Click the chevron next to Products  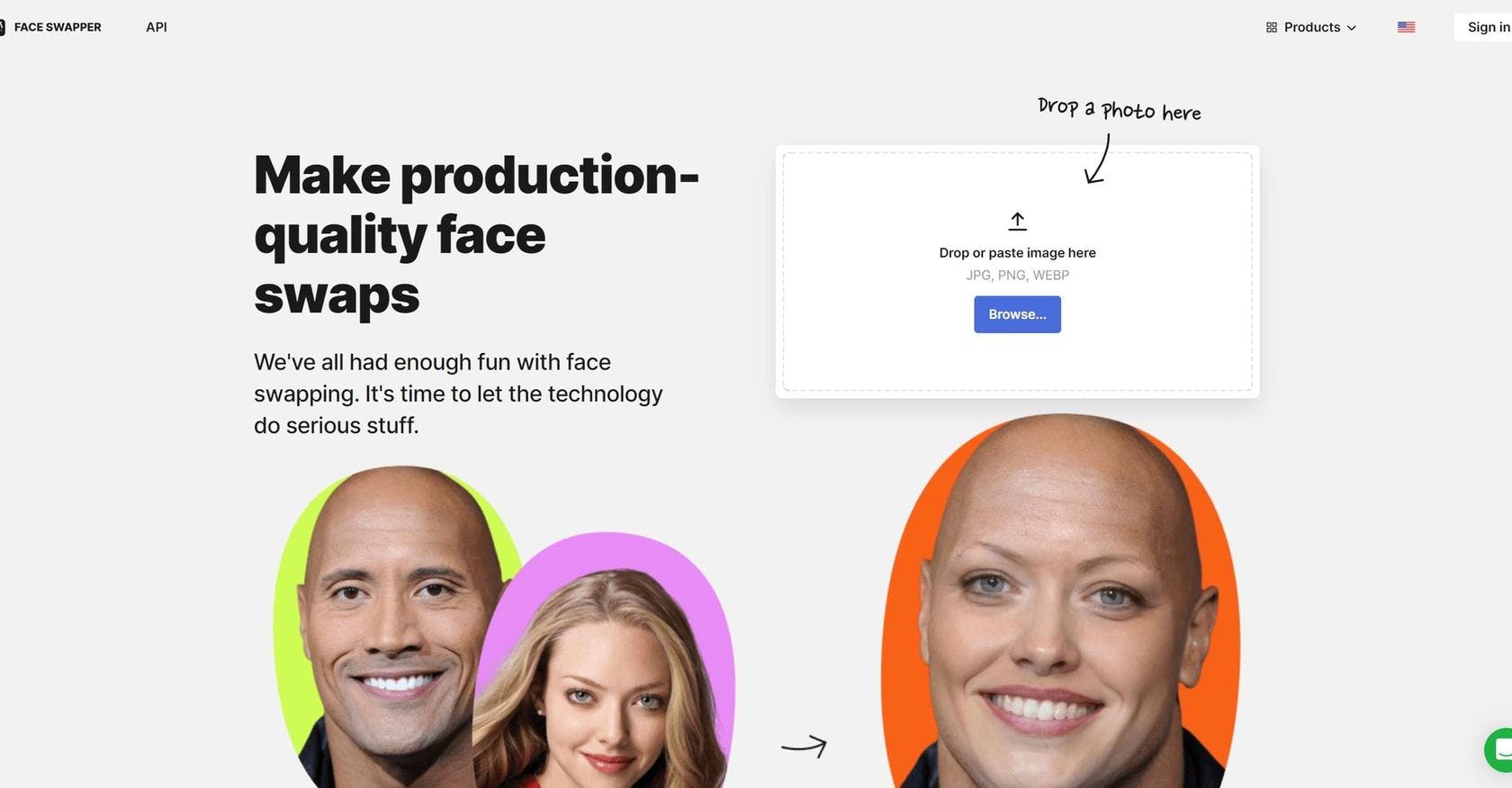point(1351,28)
